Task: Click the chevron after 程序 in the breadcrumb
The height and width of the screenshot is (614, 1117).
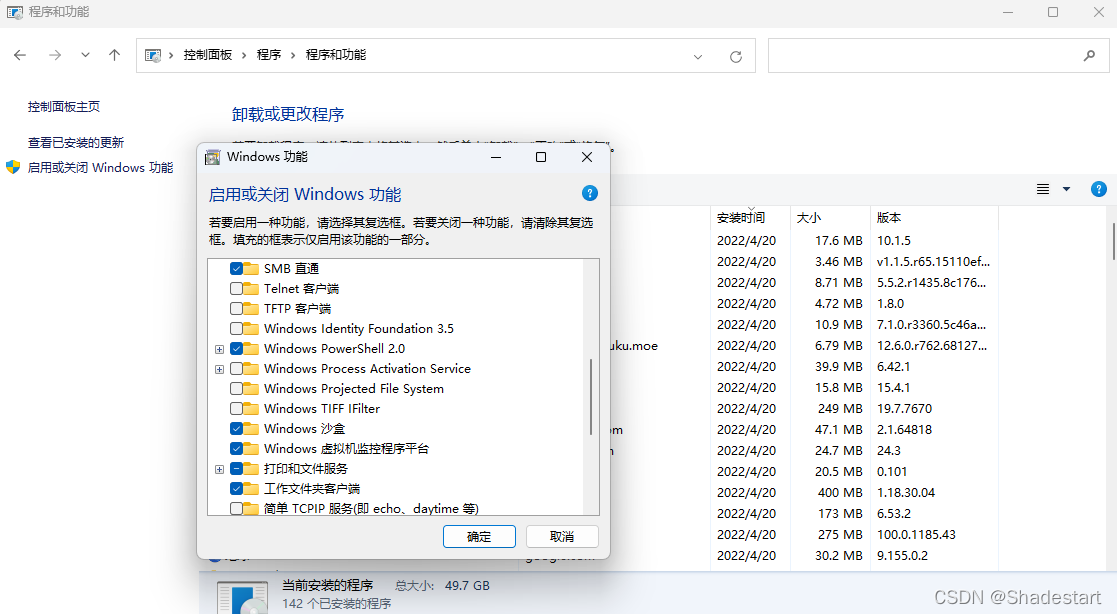Action: (293, 55)
